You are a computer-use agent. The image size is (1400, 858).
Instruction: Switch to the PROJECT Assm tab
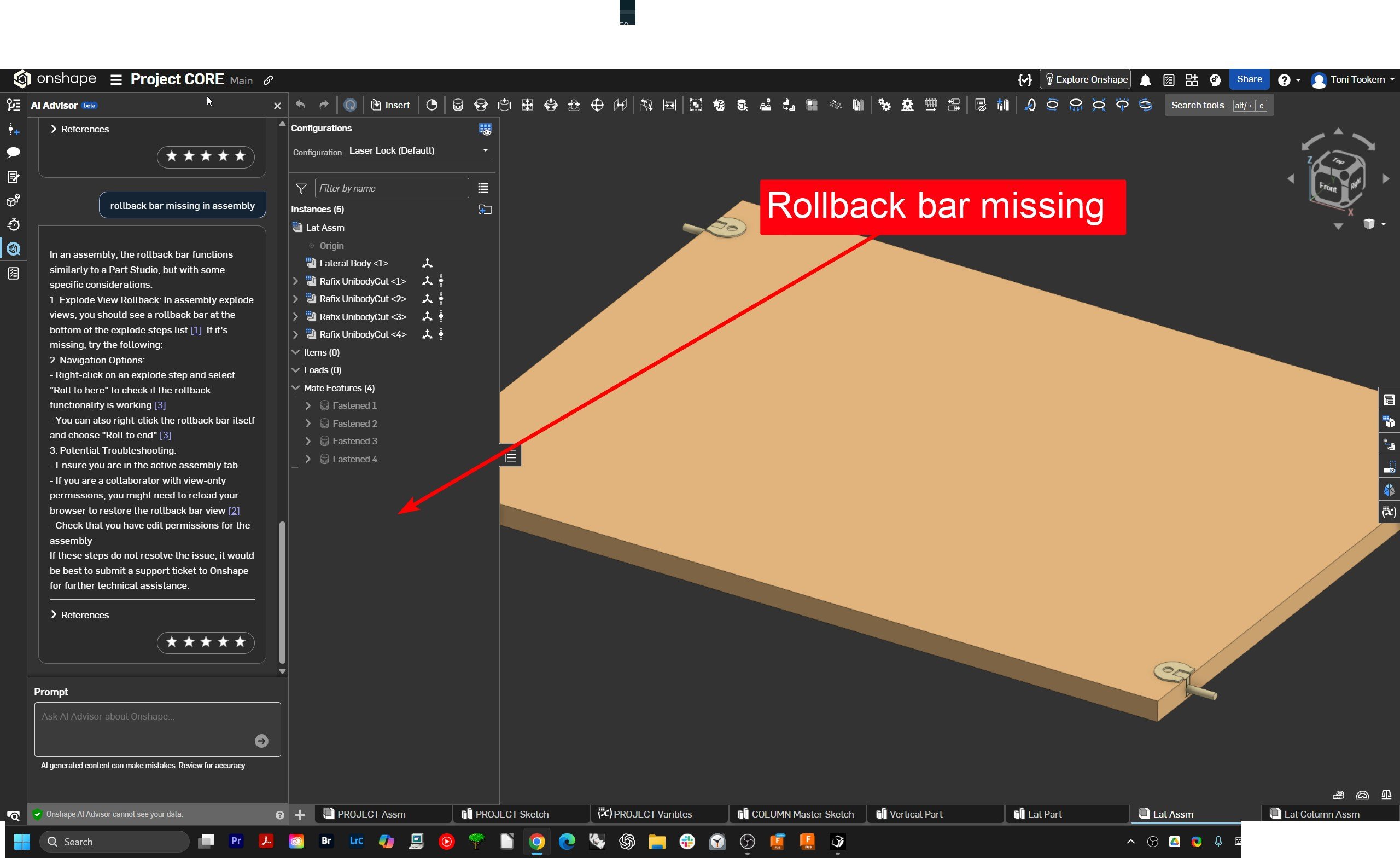371,814
